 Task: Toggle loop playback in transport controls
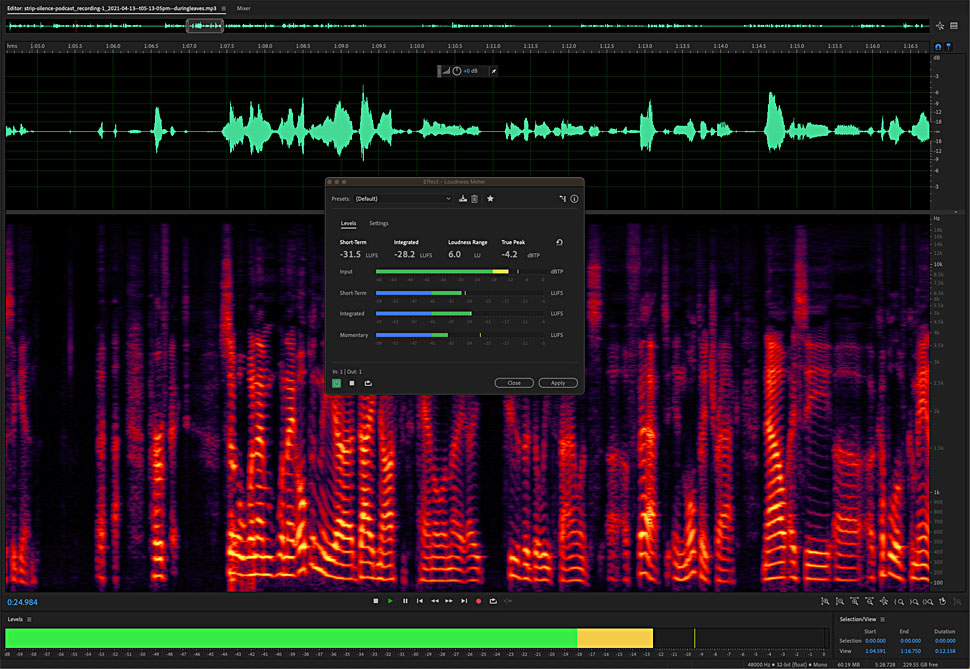(x=494, y=601)
